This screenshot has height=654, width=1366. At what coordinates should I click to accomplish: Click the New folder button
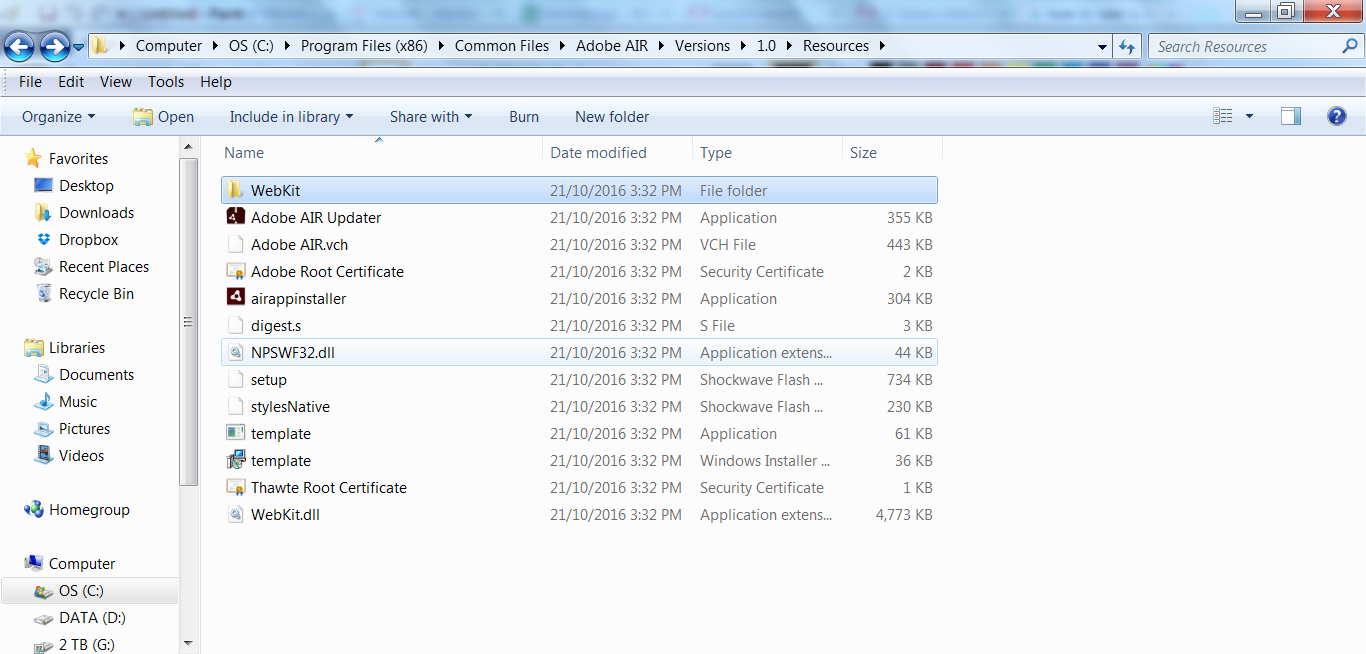[612, 117]
